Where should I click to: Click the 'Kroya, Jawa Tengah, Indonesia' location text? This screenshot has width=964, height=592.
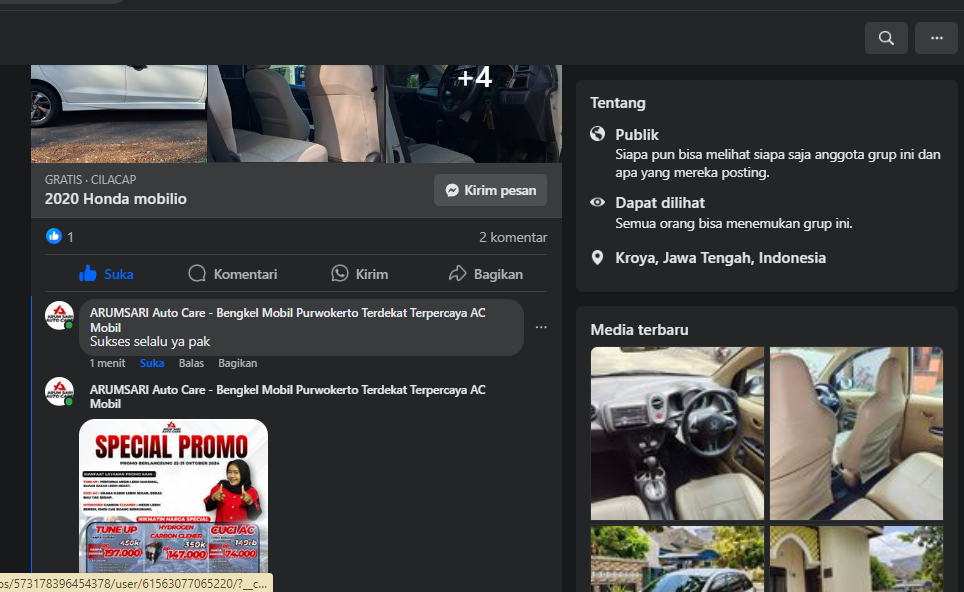tap(721, 258)
